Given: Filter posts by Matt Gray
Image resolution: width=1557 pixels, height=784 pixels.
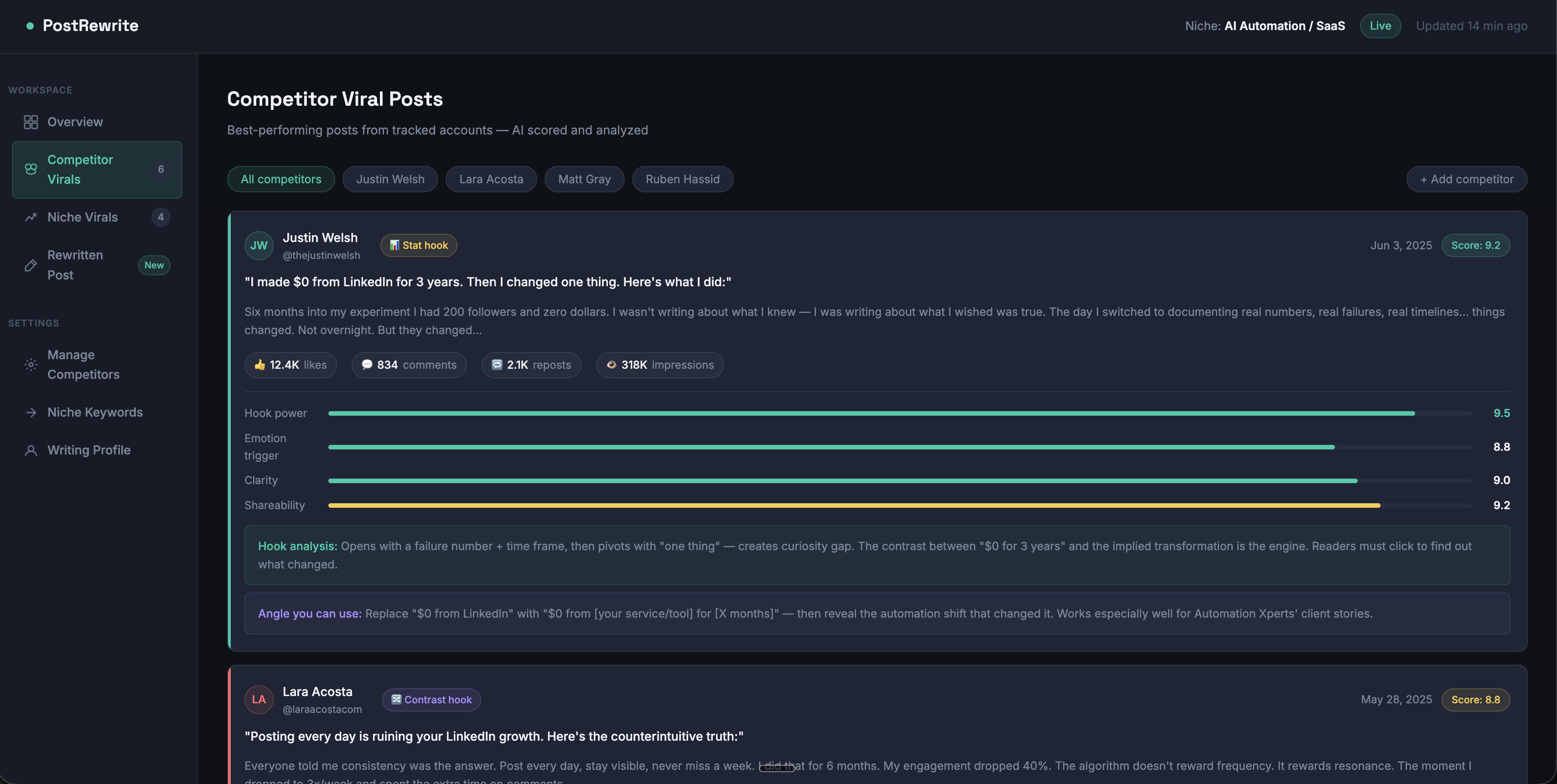Looking at the screenshot, I should (585, 180).
